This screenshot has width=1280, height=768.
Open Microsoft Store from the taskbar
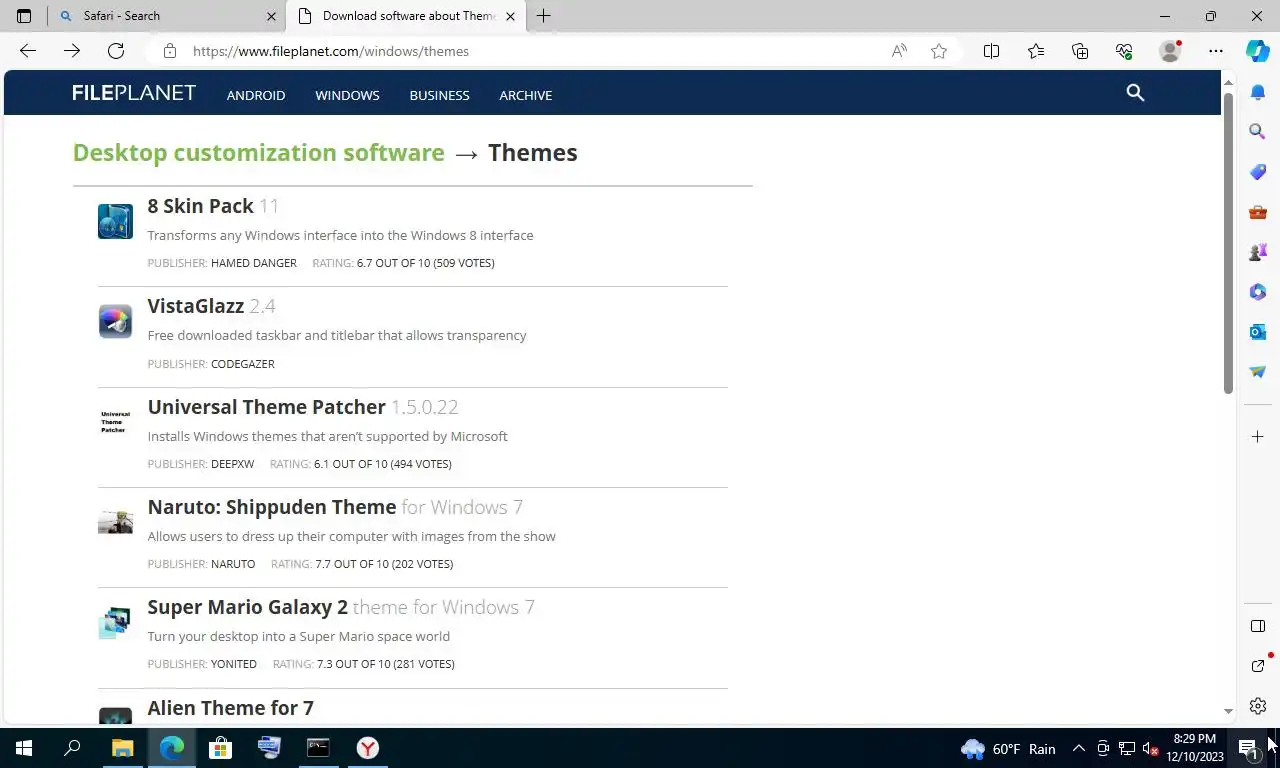[x=220, y=748]
